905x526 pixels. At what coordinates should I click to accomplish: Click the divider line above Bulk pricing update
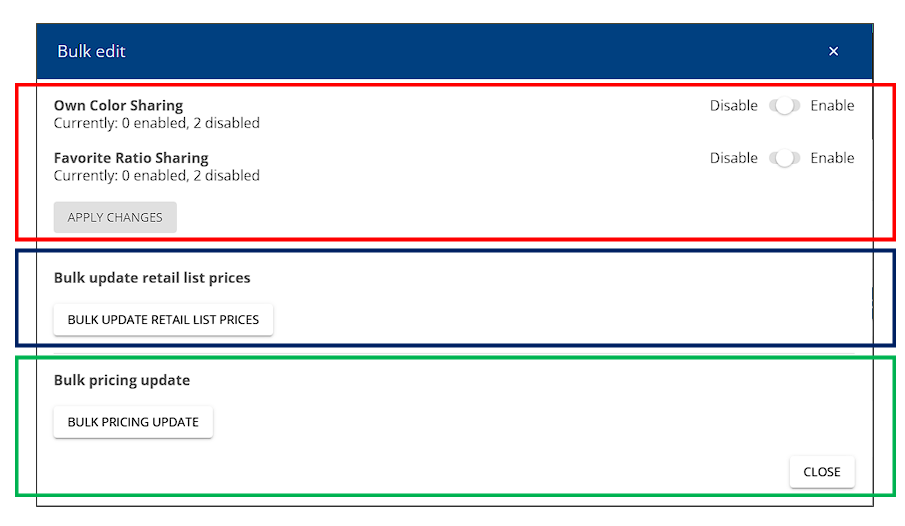(454, 353)
